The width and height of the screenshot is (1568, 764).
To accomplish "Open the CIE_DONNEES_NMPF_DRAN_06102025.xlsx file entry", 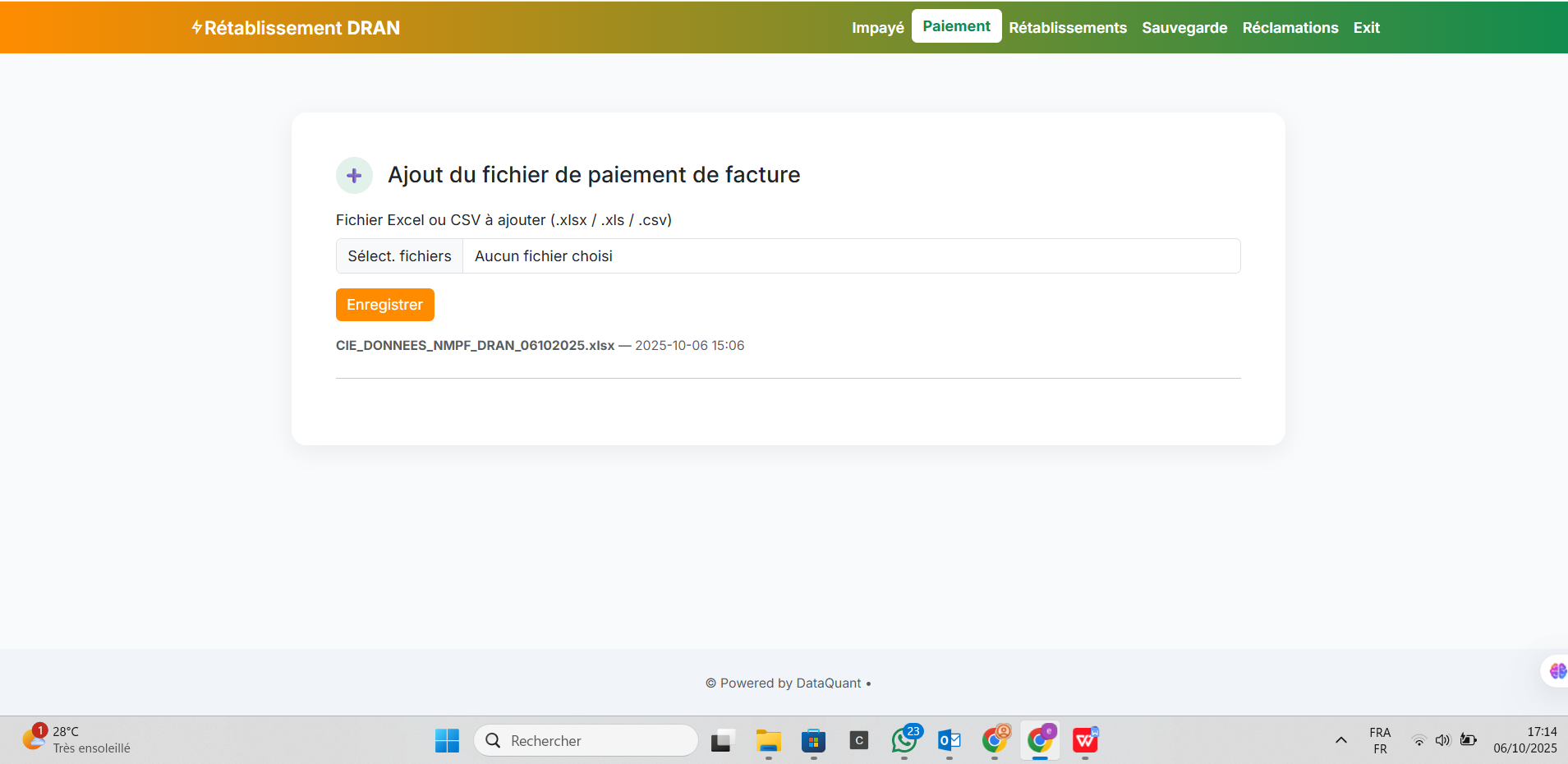I will point(475,346).
